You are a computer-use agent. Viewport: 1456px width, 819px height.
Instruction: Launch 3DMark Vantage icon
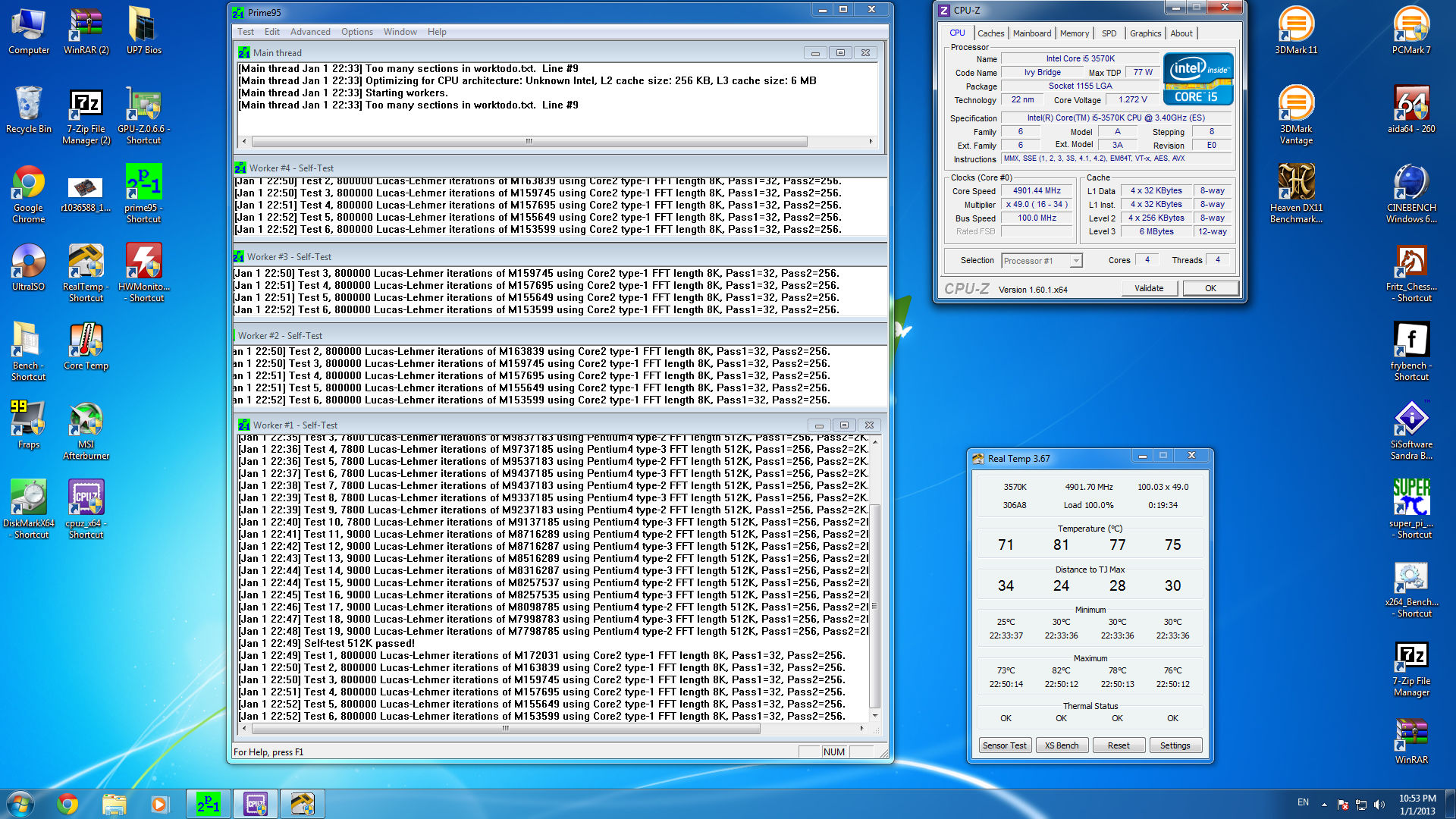pyautogui.click(x=1296, y=116)
